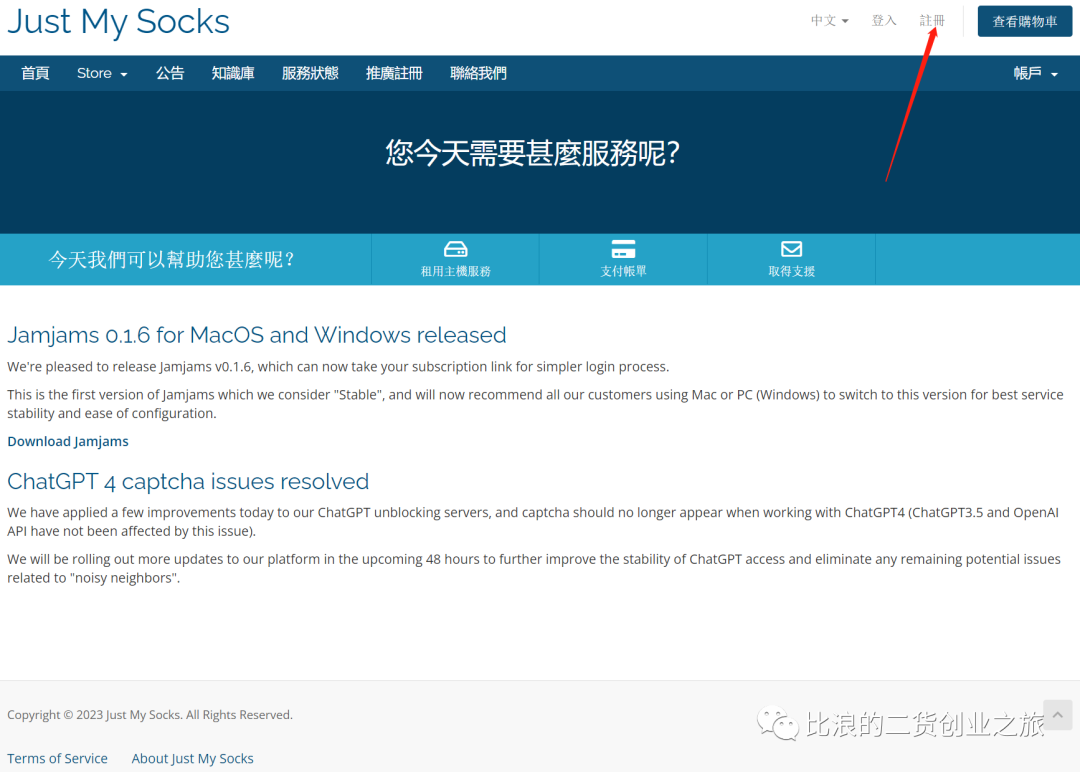The image size is (1080, 772).
Task: Open the About Just My Socks link
Action: [x=192, y=758]
